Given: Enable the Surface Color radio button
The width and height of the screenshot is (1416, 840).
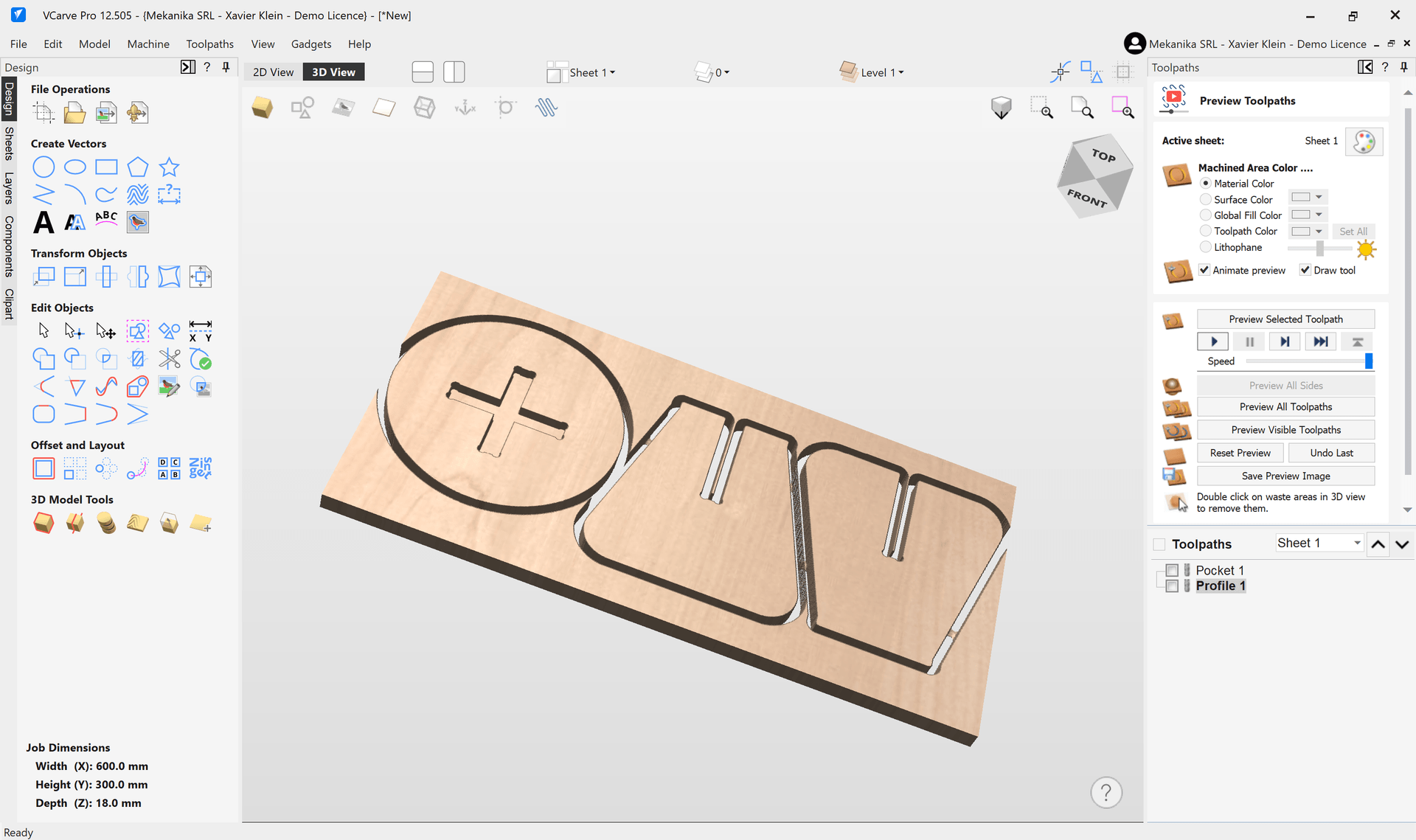Looking at the screenshot, I should [x=1205, y=199].
